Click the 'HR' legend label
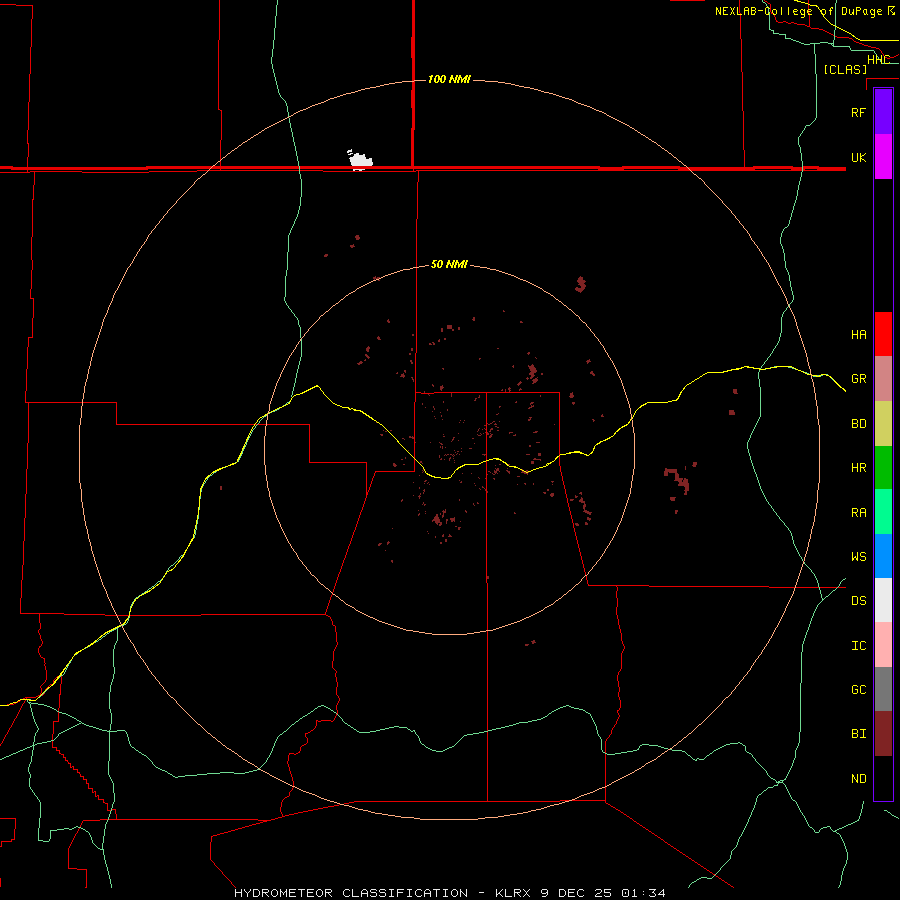The image size is (900, 900). click(858, 468)
